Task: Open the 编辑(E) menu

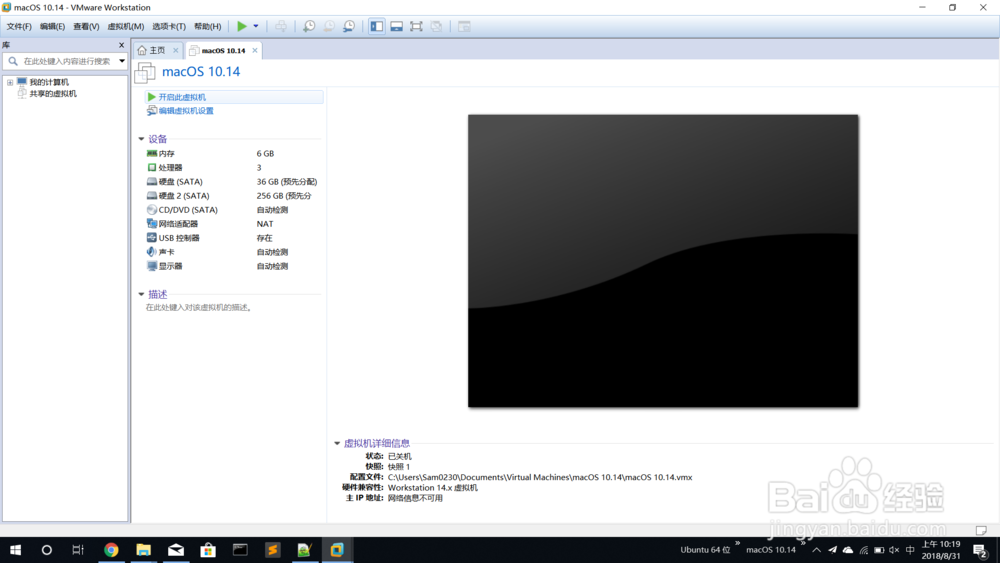Action: click(x=52, y=26)
